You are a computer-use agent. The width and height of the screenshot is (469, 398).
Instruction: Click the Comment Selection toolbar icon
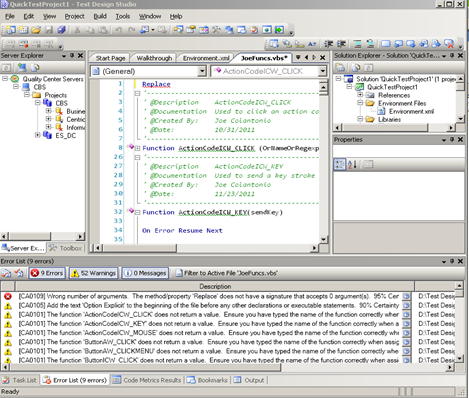[357, 44]
